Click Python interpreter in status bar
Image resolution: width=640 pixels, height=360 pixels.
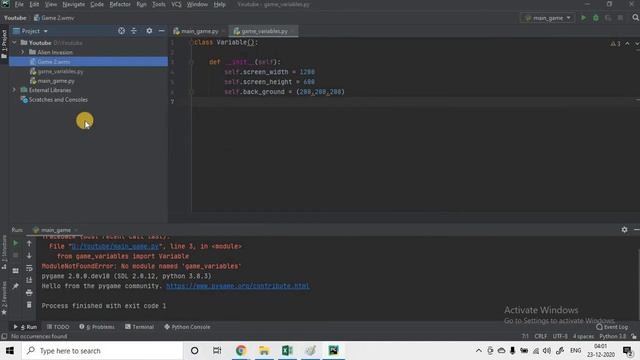coord(613,336)
